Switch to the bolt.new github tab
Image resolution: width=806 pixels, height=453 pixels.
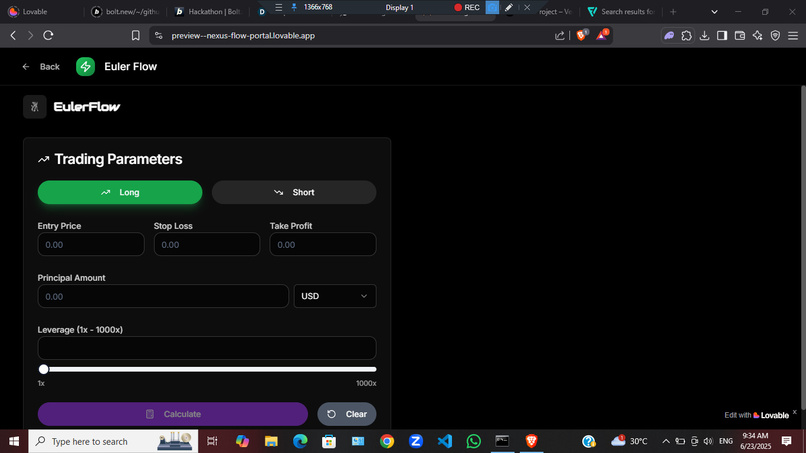point(125,11)
